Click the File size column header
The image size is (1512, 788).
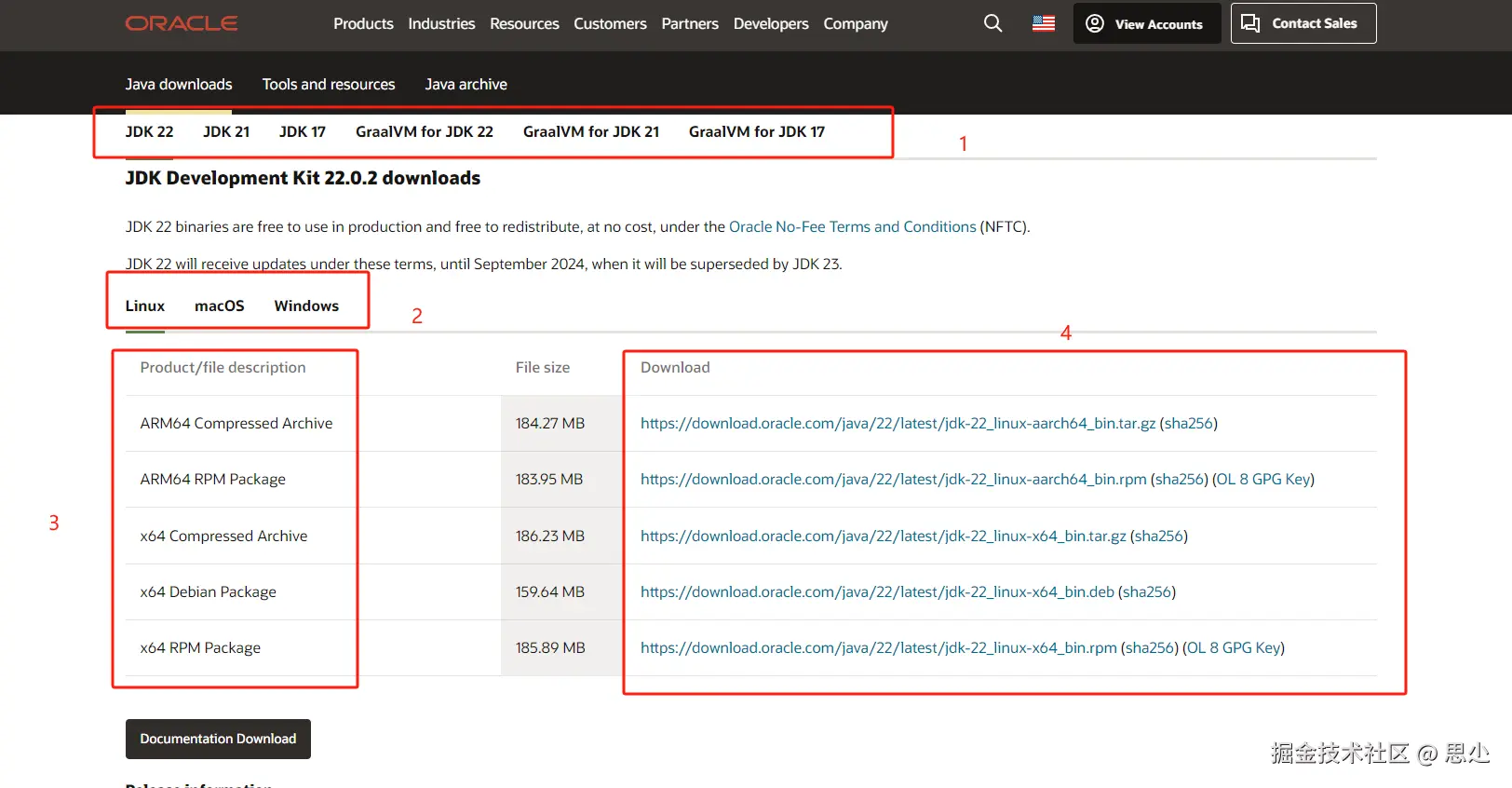coord(543,367)
